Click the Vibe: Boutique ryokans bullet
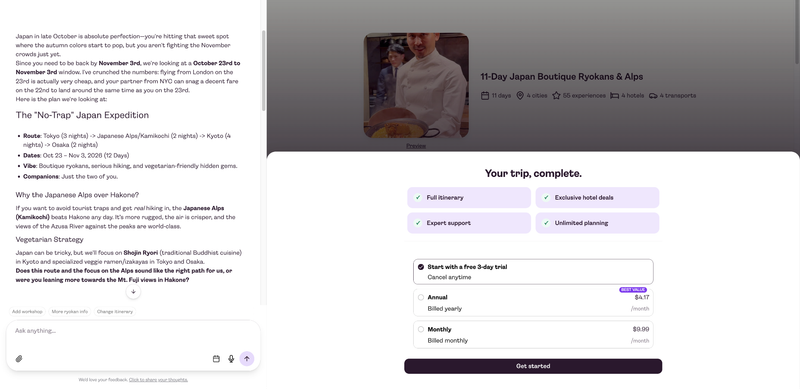Viewport: 800px width, 389px height. coord(130,166)
